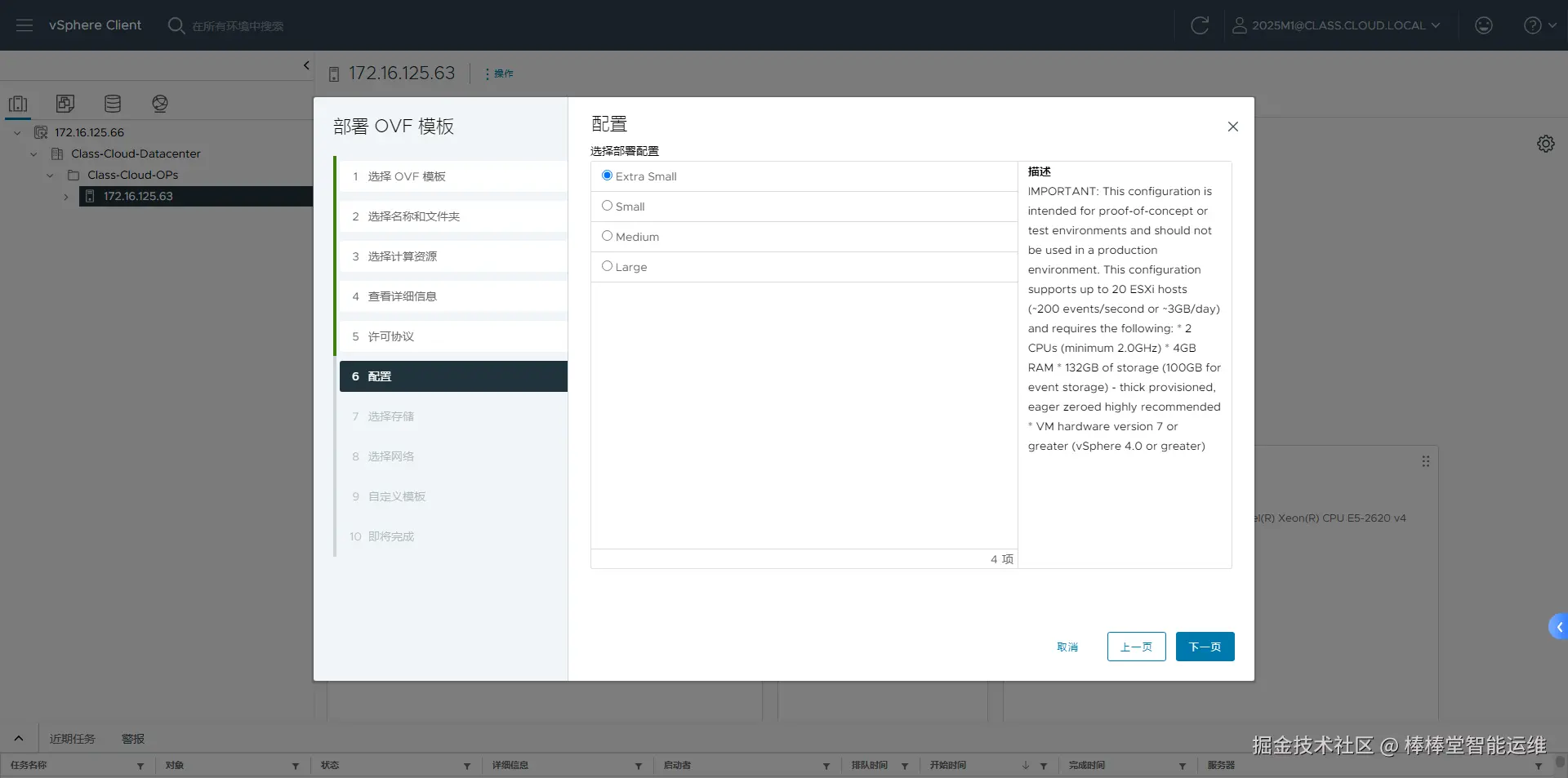Image resolution: width=1568 pixels, height=778 pixels.
Task: Select the Medium deployment configuration
Action: coord(607,236)
